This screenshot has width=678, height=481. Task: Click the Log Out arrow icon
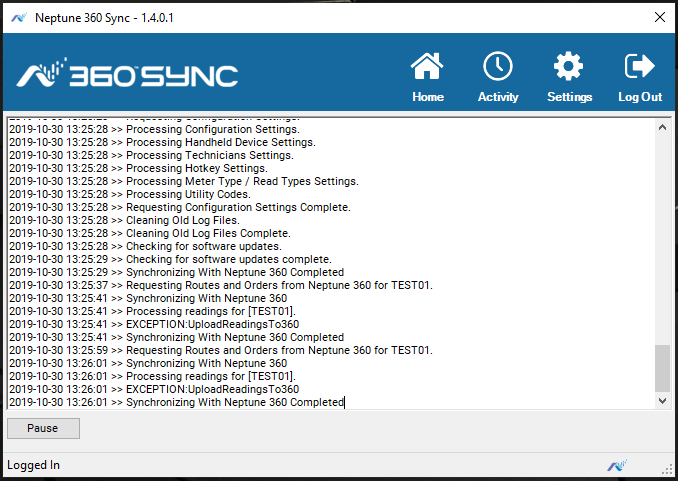639,67
